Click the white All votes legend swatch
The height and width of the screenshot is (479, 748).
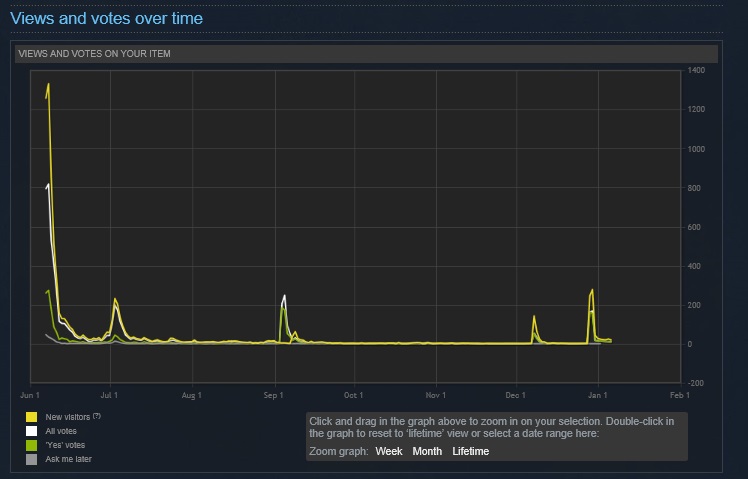coord(32,430)
